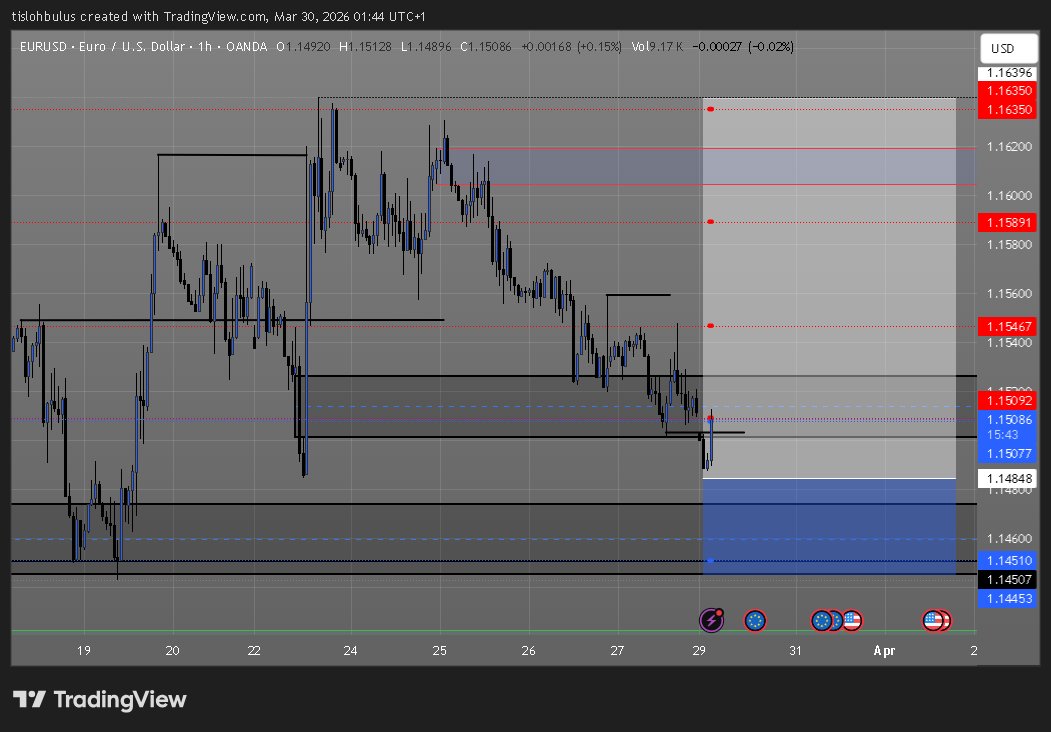Click the blue 1.14510 price label
This screenshot has width=1051, height=732.
click(x=1007, y=560)
